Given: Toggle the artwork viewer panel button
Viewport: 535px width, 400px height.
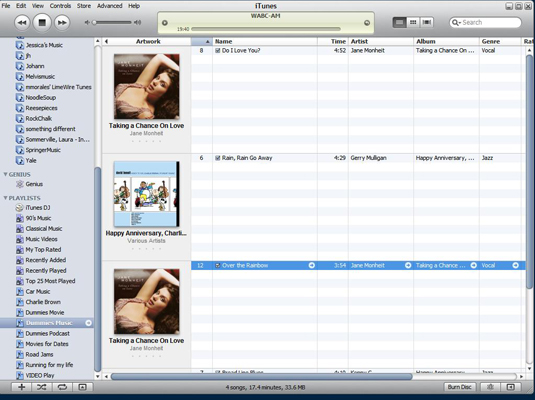Looking at the screenshot, I should click(82, 387).
